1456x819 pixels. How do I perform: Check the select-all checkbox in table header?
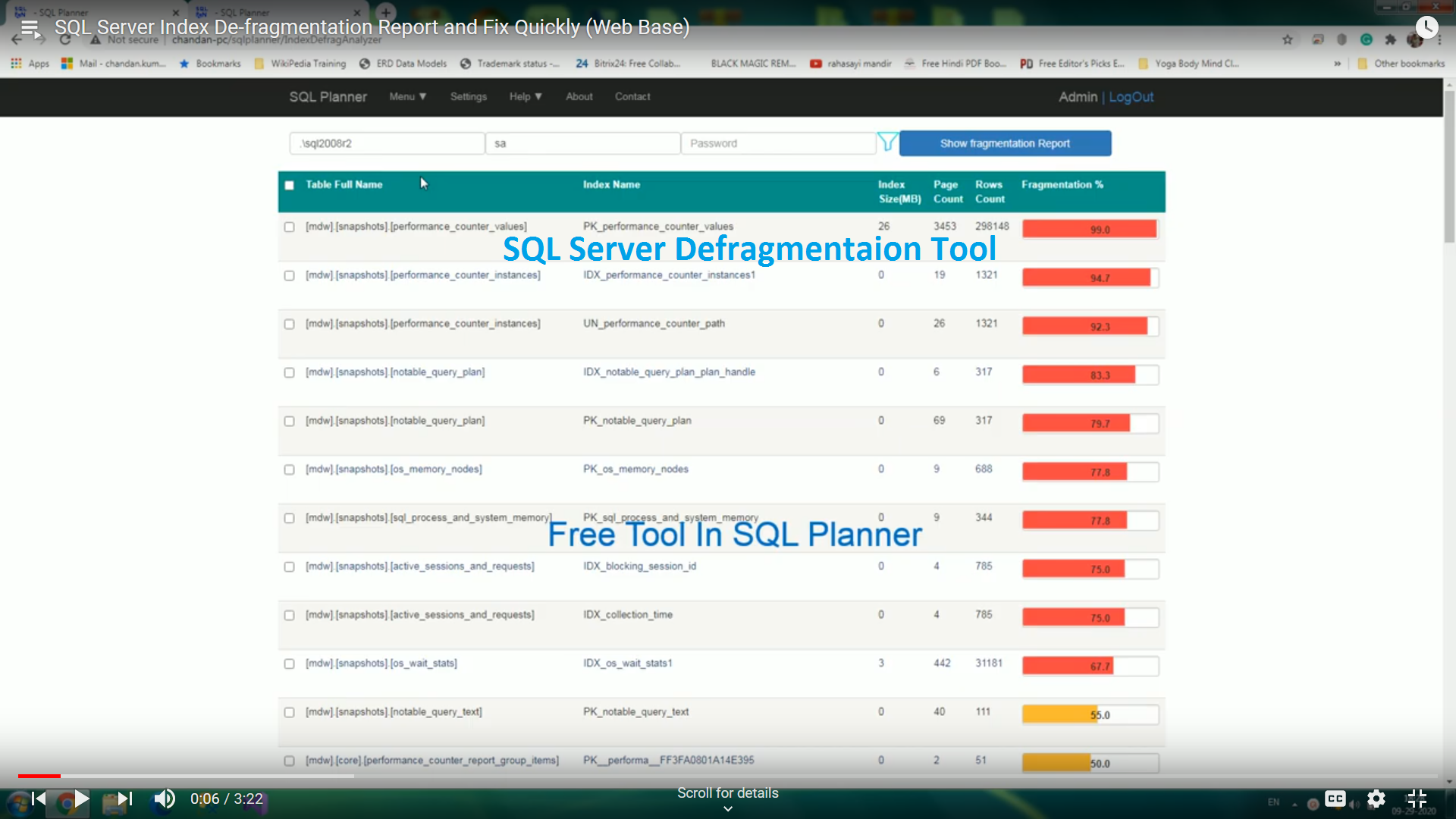click(x=289, y=184)
